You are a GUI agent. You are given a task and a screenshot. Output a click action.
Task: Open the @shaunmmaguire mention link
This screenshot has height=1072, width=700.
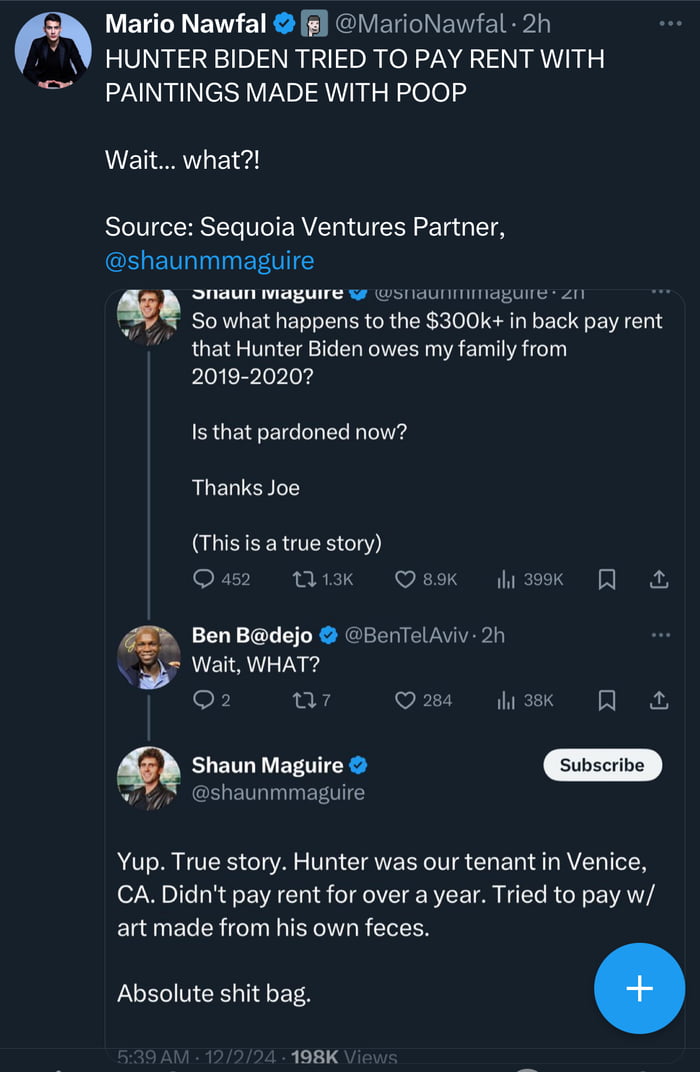tap(209, 261)
